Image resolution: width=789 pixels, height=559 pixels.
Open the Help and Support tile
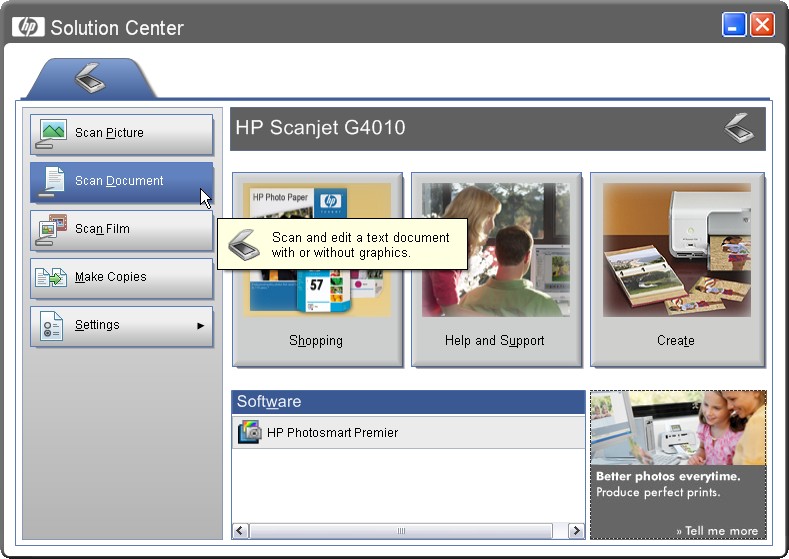tap(496, 270)
